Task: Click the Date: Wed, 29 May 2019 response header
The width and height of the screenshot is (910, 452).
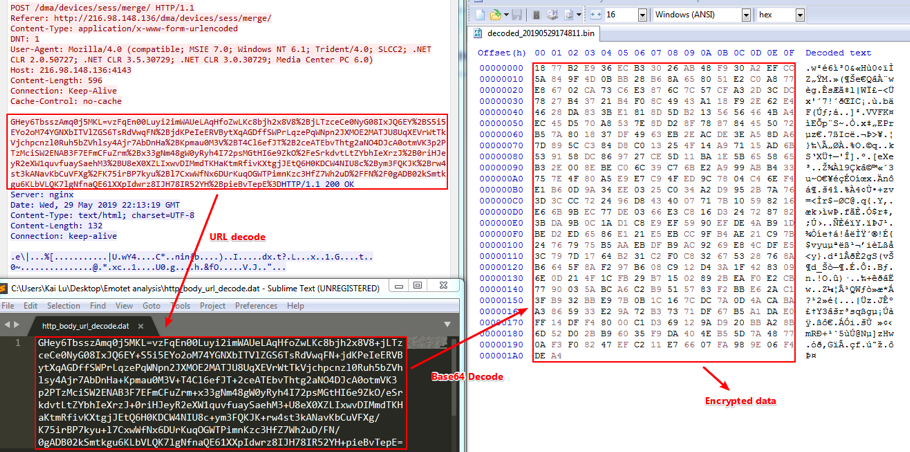Action: pos(95,205)
